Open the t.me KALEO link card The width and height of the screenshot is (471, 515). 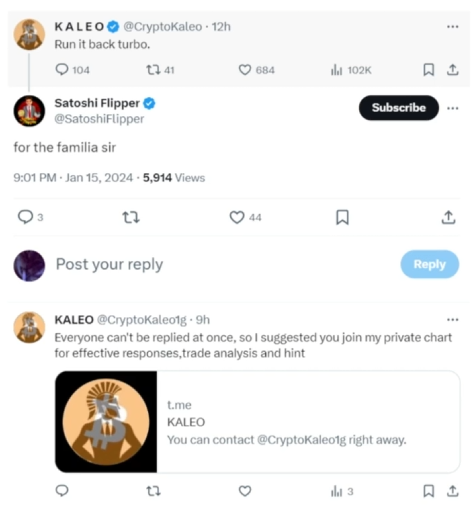[x=258, y=422]
